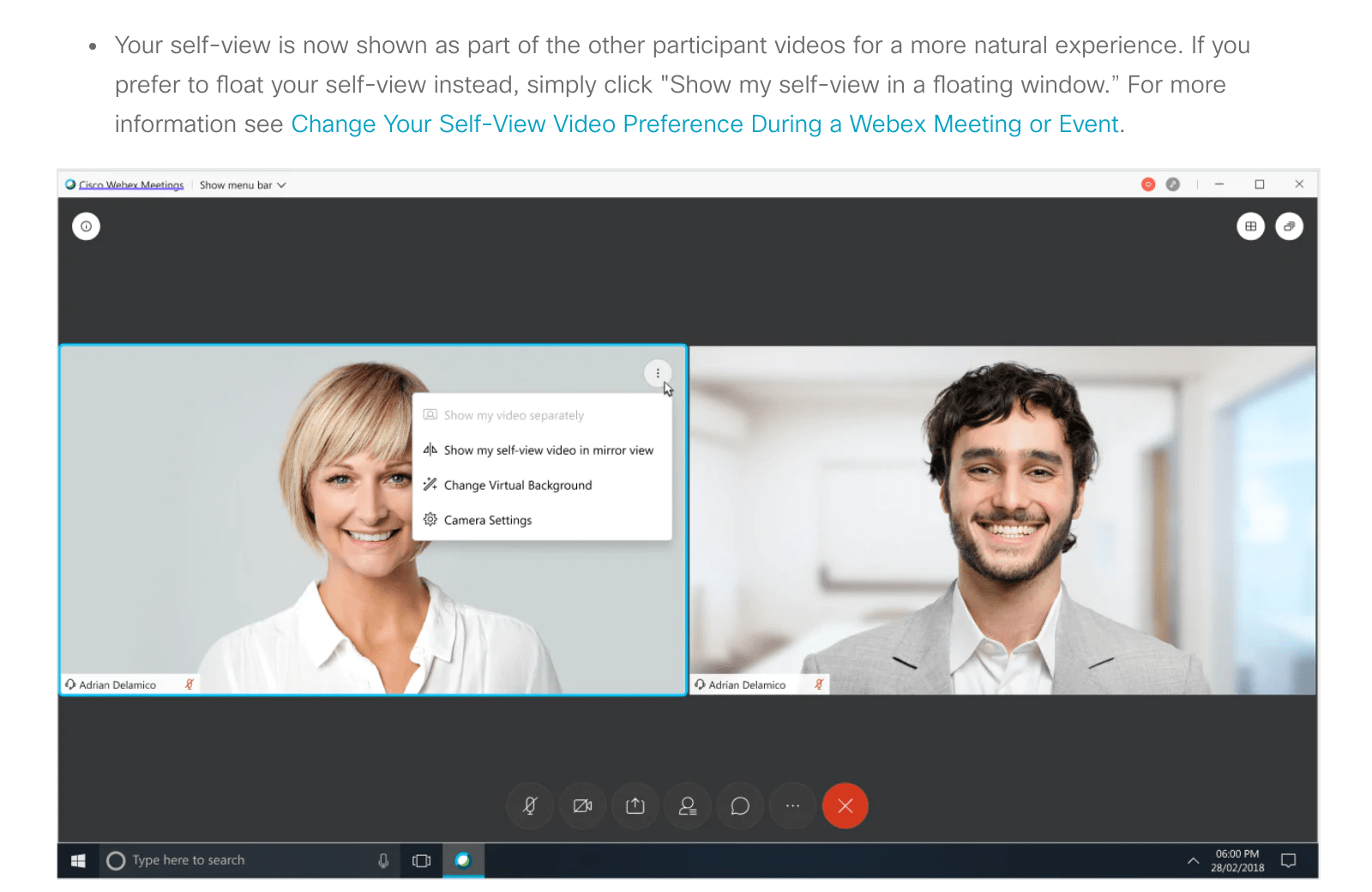Mute or unmute the microphone
Screen dimensions: 1372x892
(529, 806)
